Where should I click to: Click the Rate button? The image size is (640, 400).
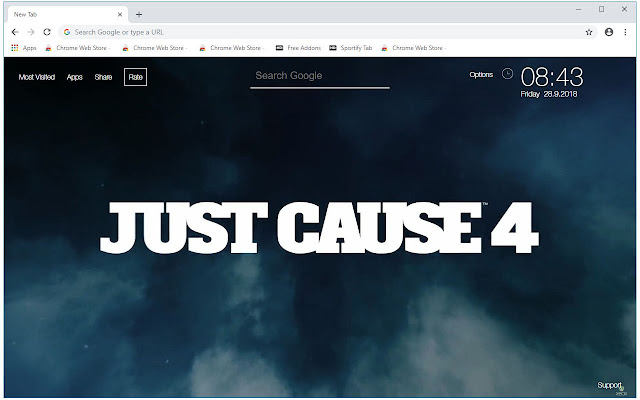[135, 77]
